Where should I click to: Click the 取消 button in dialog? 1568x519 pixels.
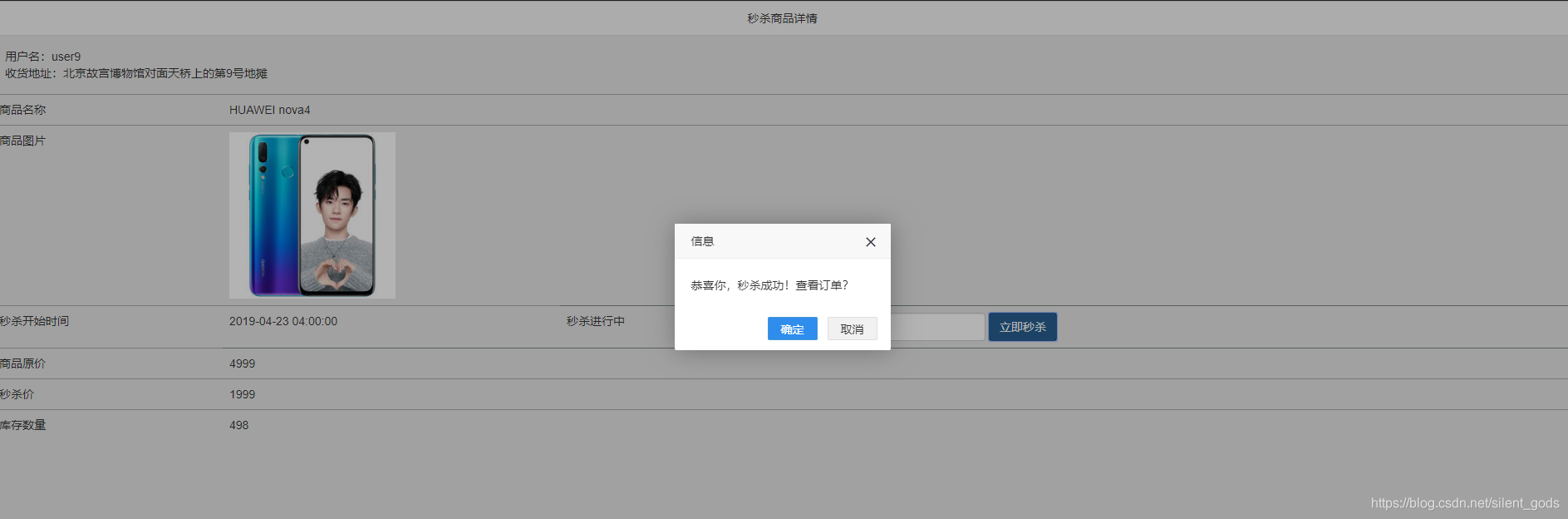click(x=852, y=329)
